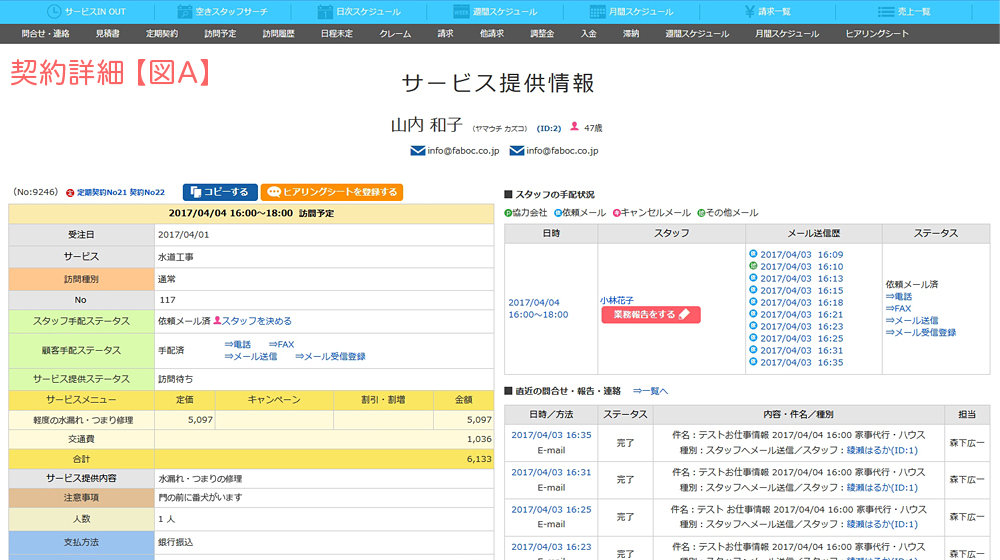Click ⇒電話 in 顧客手配ステータス row
1000x560 pixels.
tap(237, 344)
